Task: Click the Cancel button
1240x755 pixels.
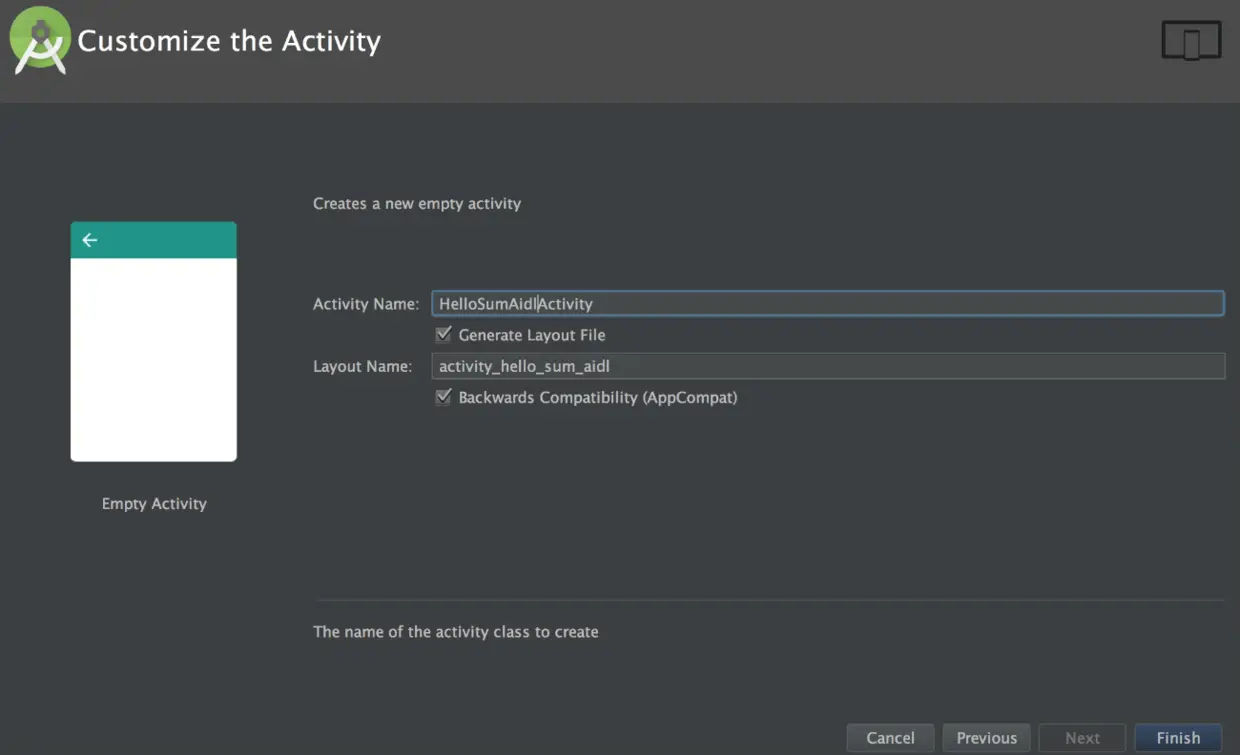Action: (x=890, y=738)
